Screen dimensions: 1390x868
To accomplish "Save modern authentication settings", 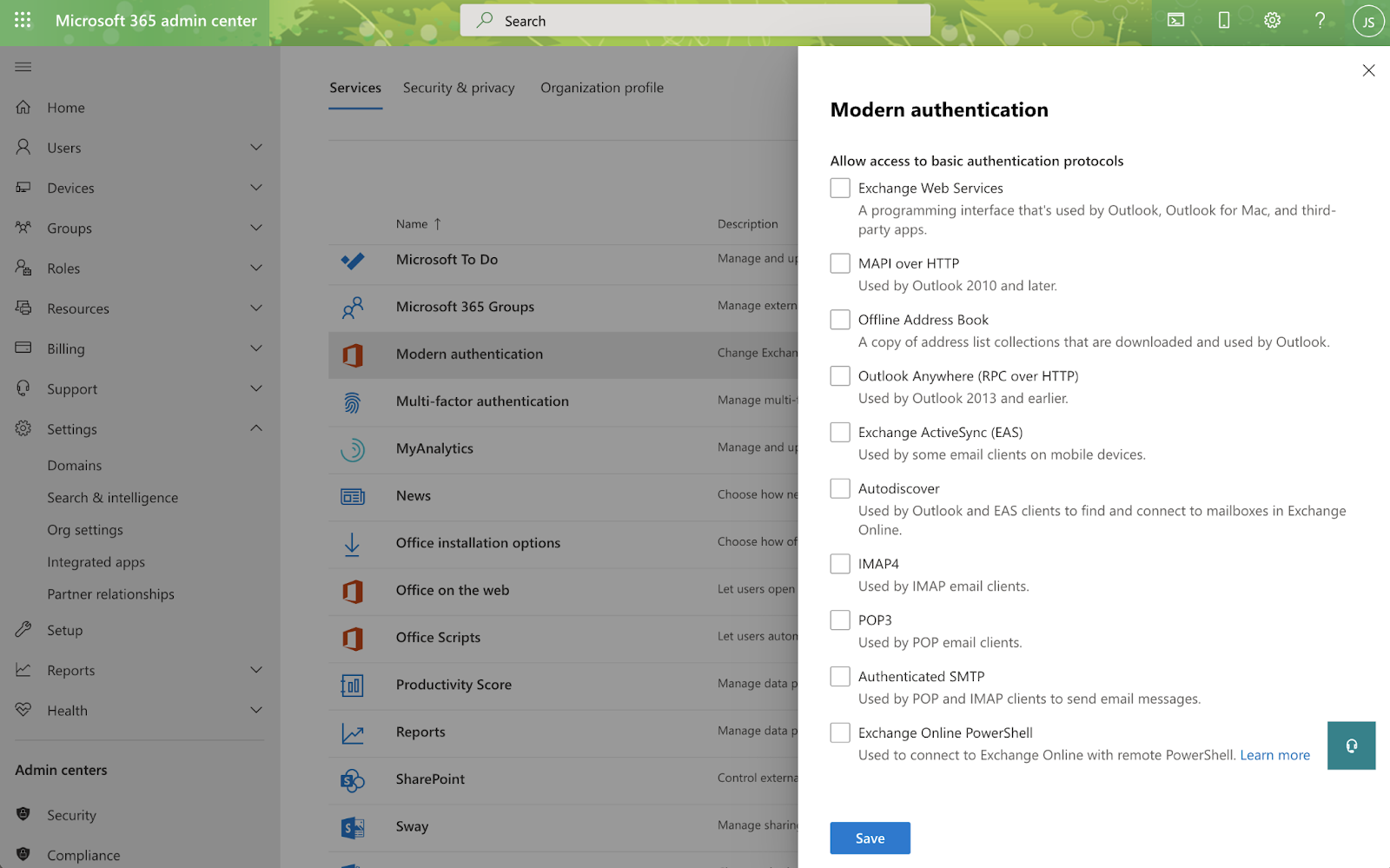I will [870, 838].
